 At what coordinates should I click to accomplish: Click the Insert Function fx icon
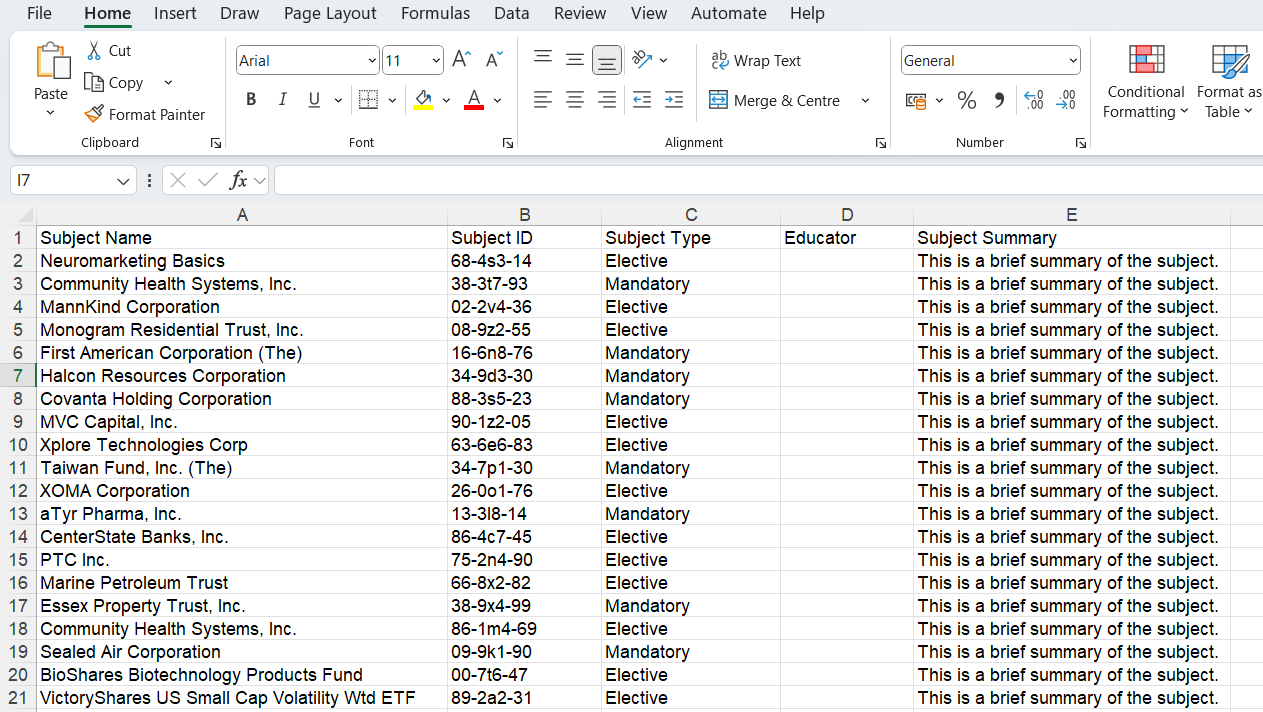pos(238,180)
